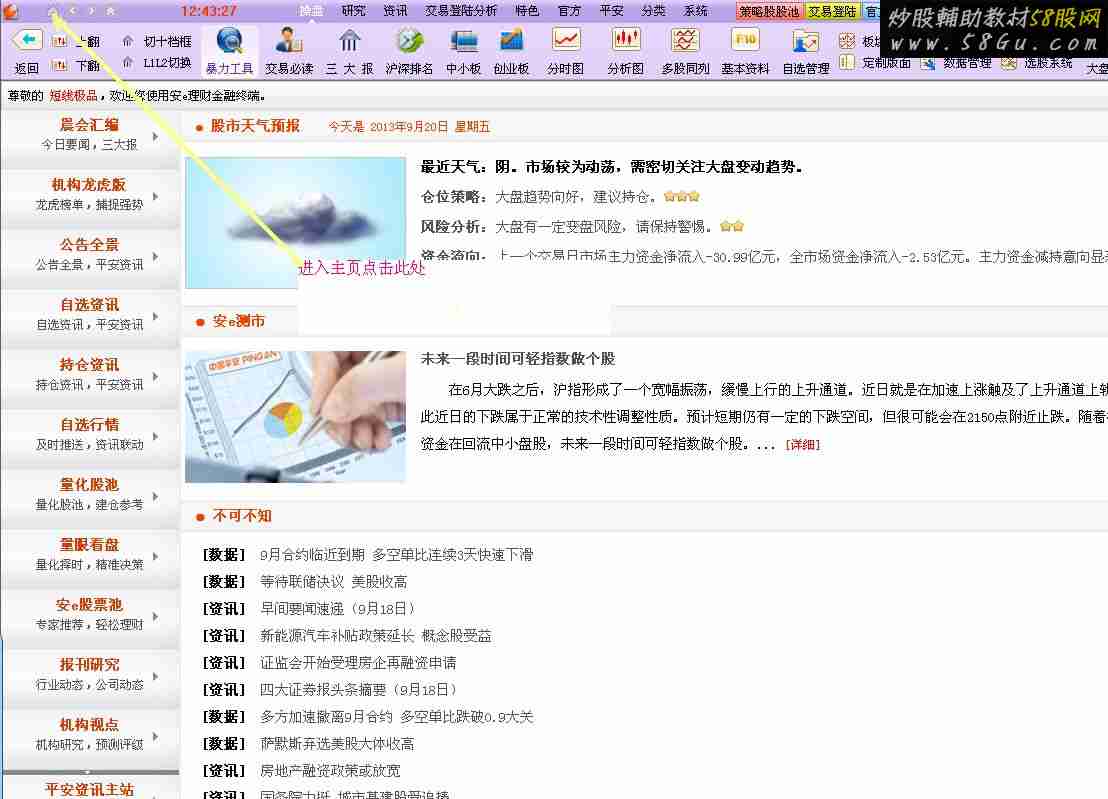Expand the 晨会汇编 sidebar arrow
Screen dimensions: 1108x799
(155, 136)
